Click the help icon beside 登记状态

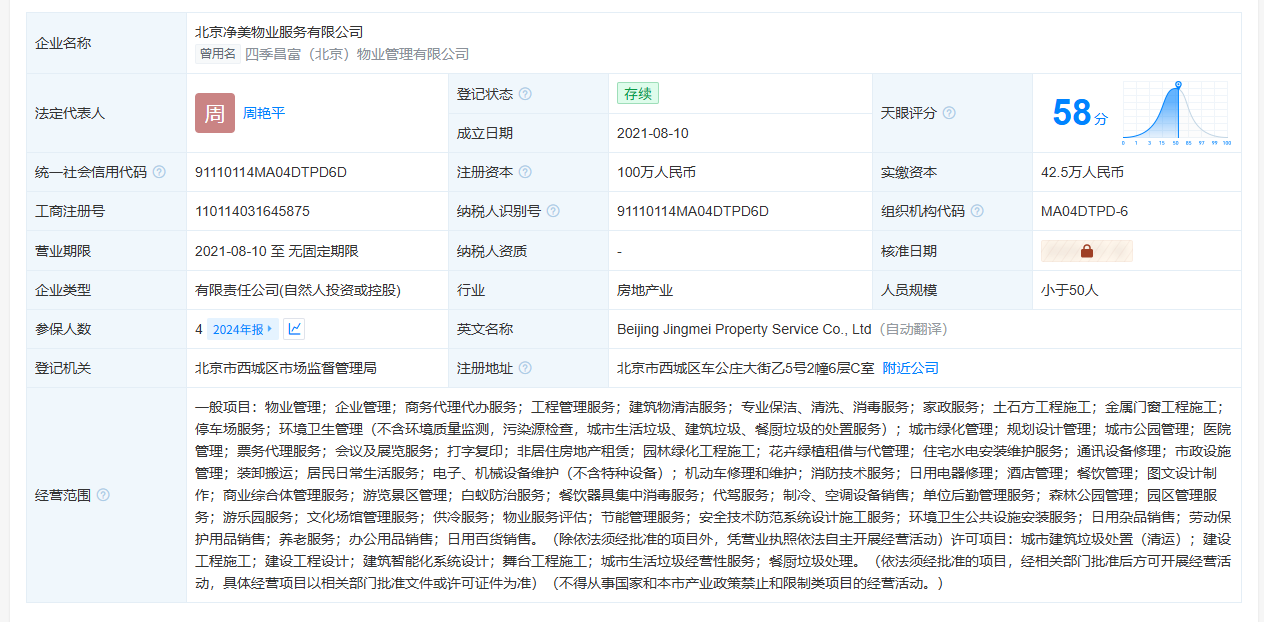tap(525, 94)
